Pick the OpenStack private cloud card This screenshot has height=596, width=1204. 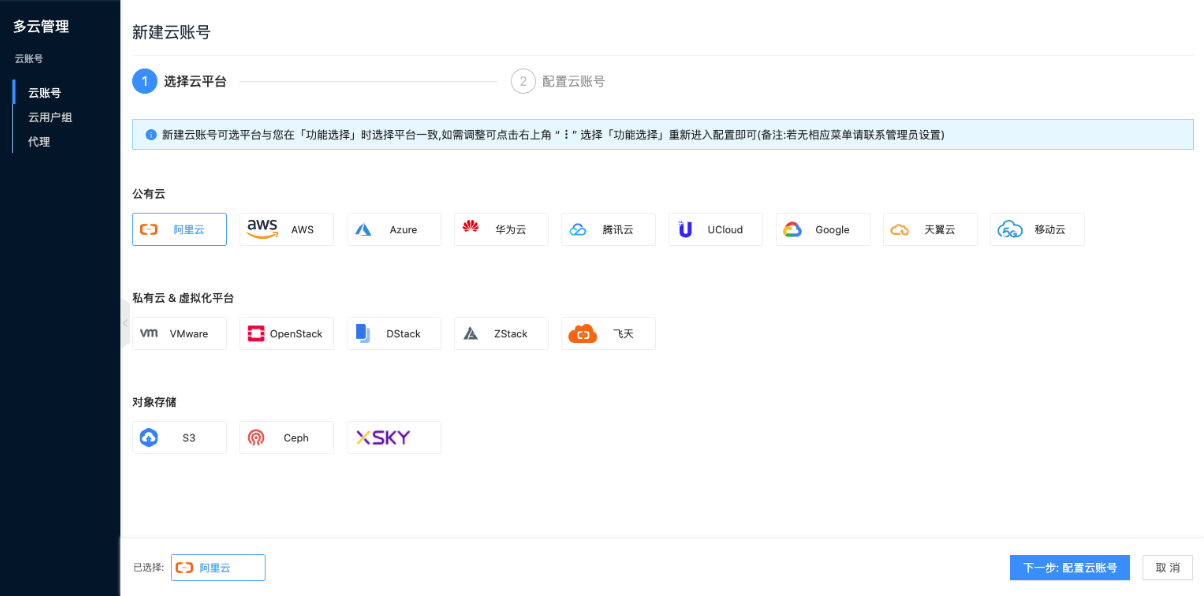[287, 333]
